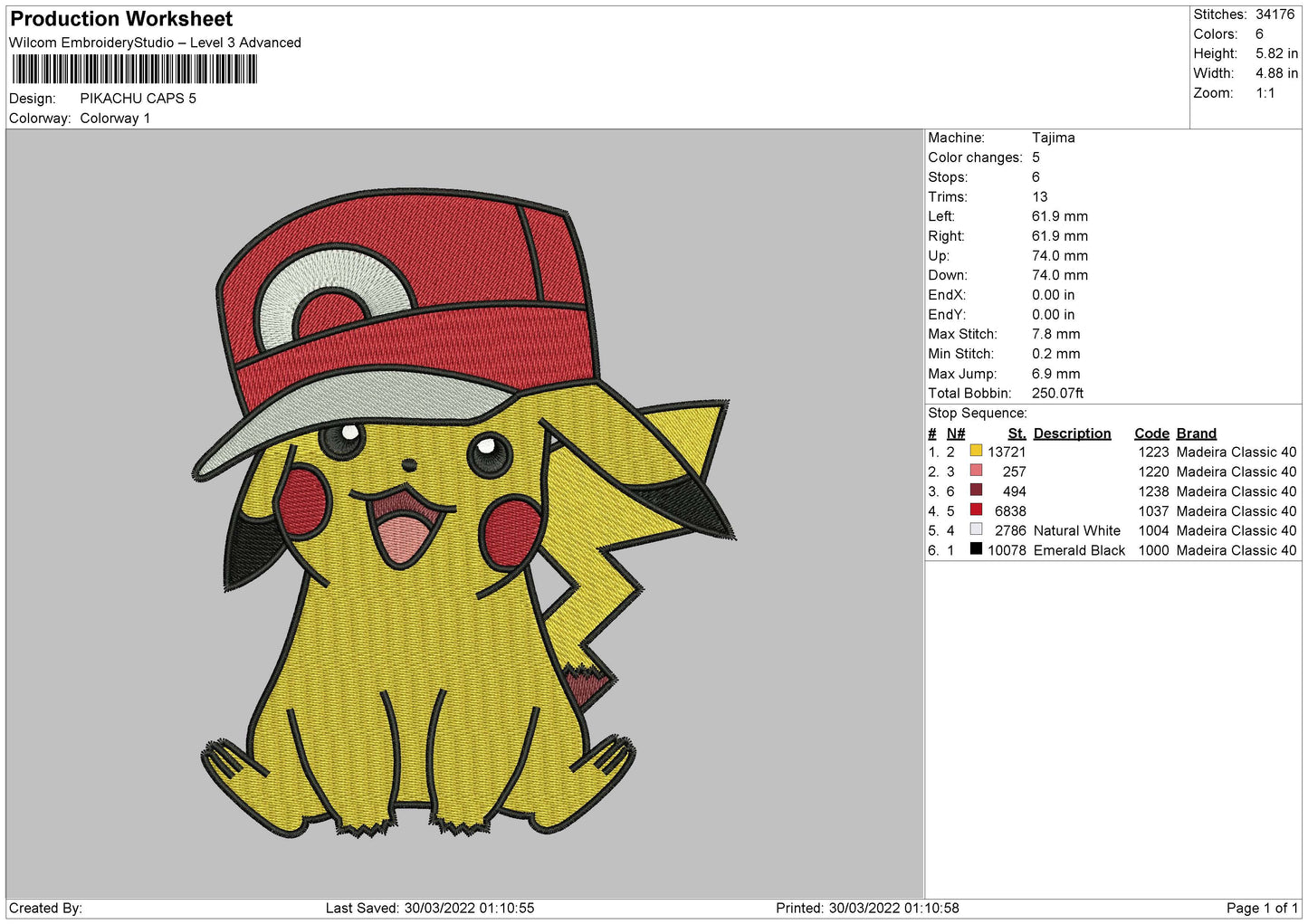Click the barcode under the worksheet title
This screenshot has height=924, width=1308.
pyautogui.click(x=135, y=70)
